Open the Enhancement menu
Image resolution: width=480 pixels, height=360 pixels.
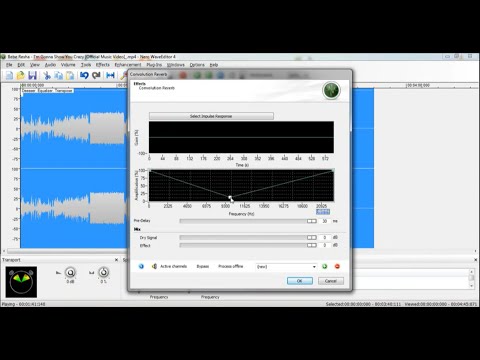(x=128, y=65)
